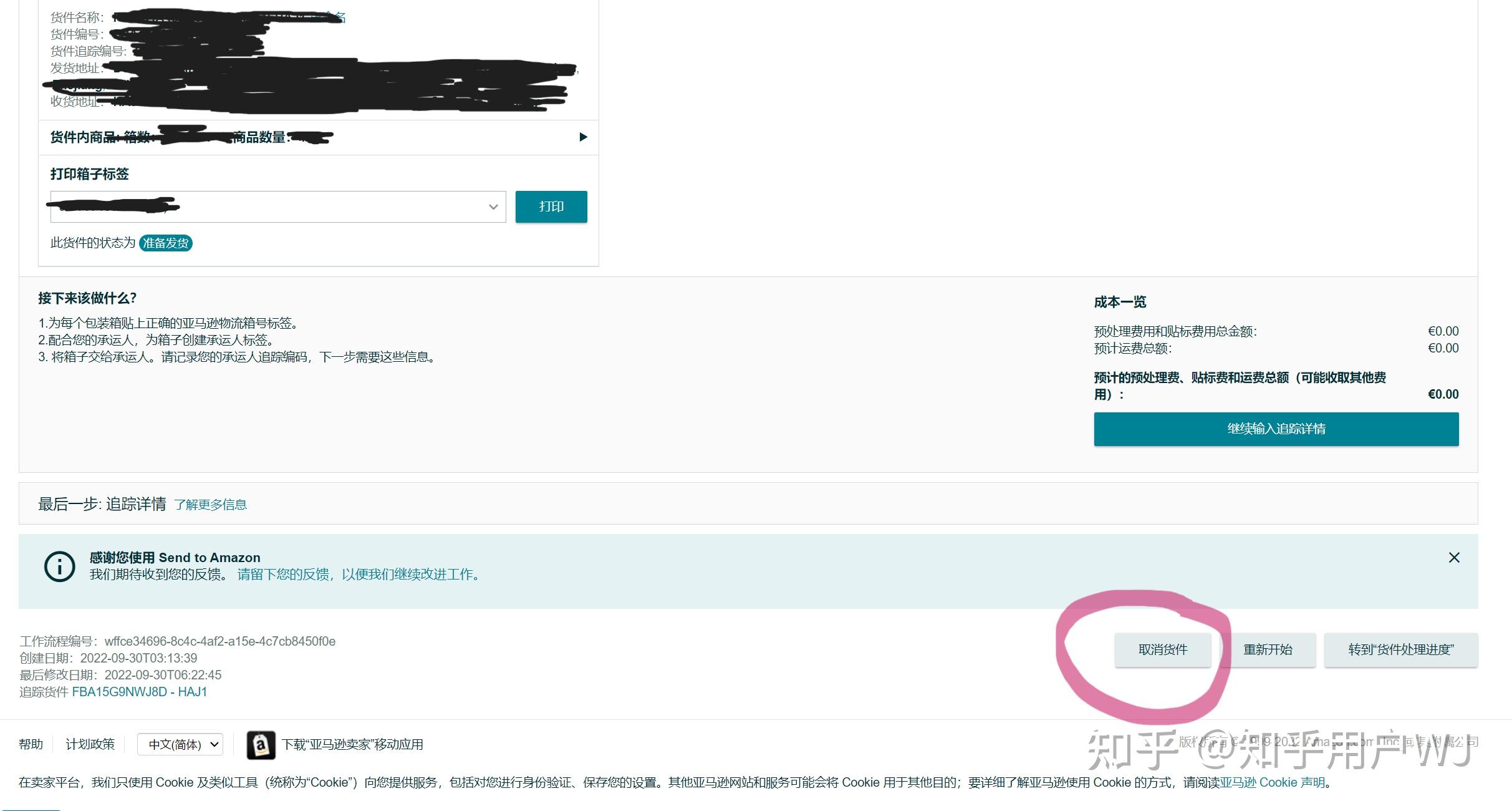Open 下载“亚马逊卖家”移动应用 link
The image size is (1512, 811).
(352, 744)
